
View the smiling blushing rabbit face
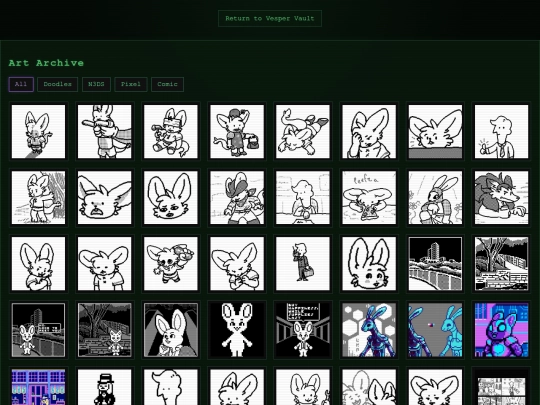tap(369, 264)
